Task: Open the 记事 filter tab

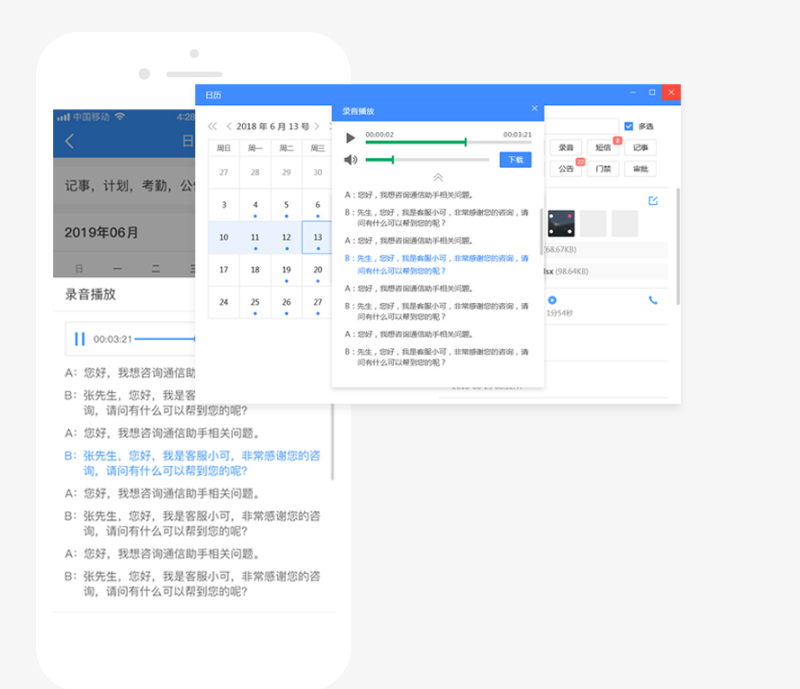Action: [x=640, y=147]
